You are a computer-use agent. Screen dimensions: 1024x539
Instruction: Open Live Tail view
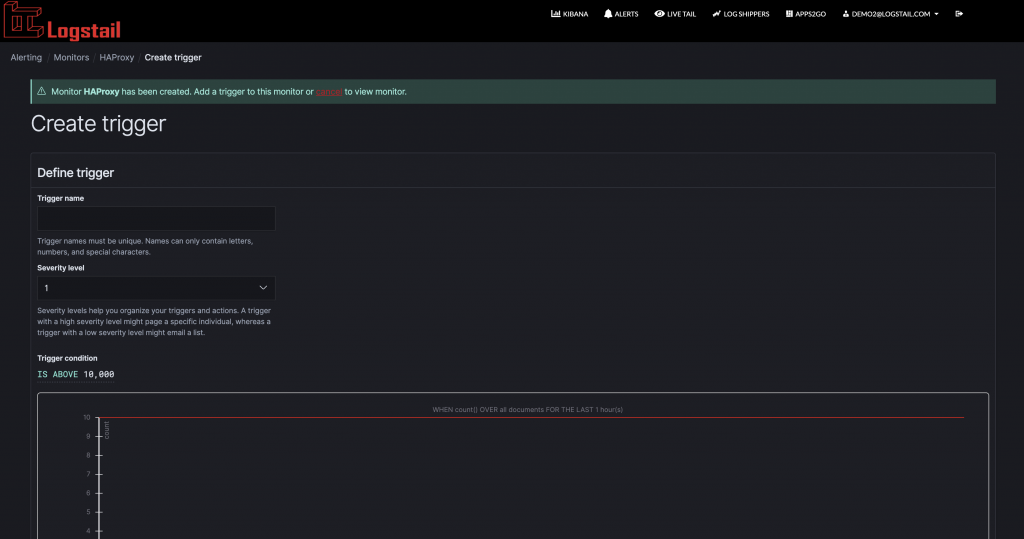[x=675, y=14]
